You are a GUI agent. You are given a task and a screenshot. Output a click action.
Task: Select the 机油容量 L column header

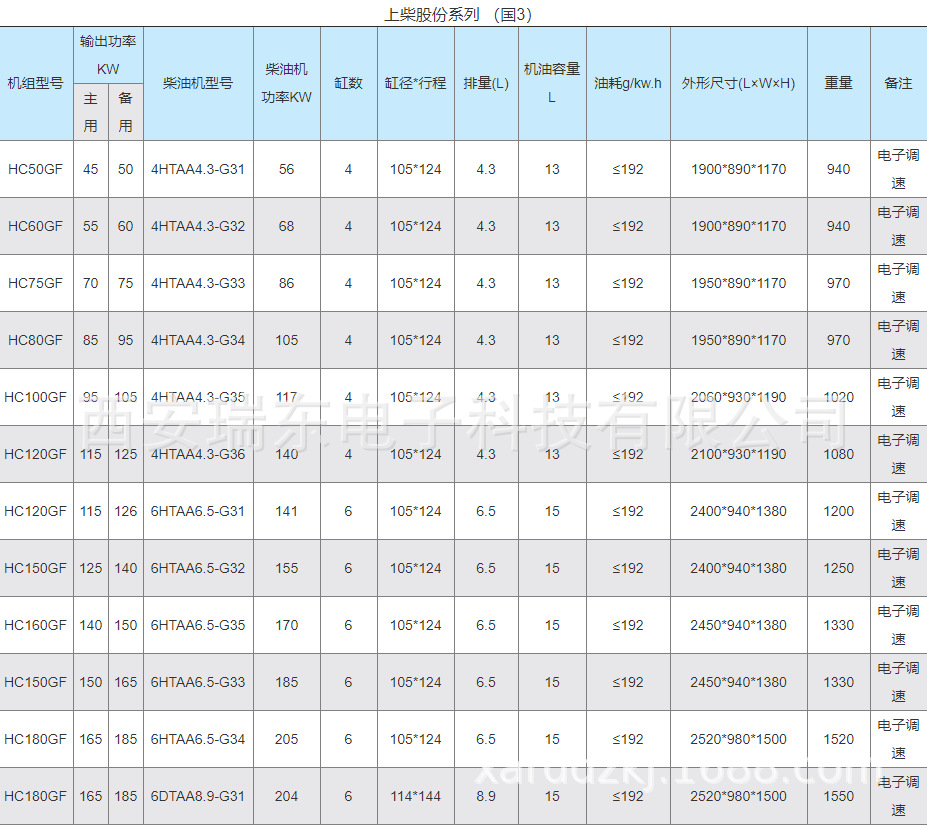pos(552,83)
